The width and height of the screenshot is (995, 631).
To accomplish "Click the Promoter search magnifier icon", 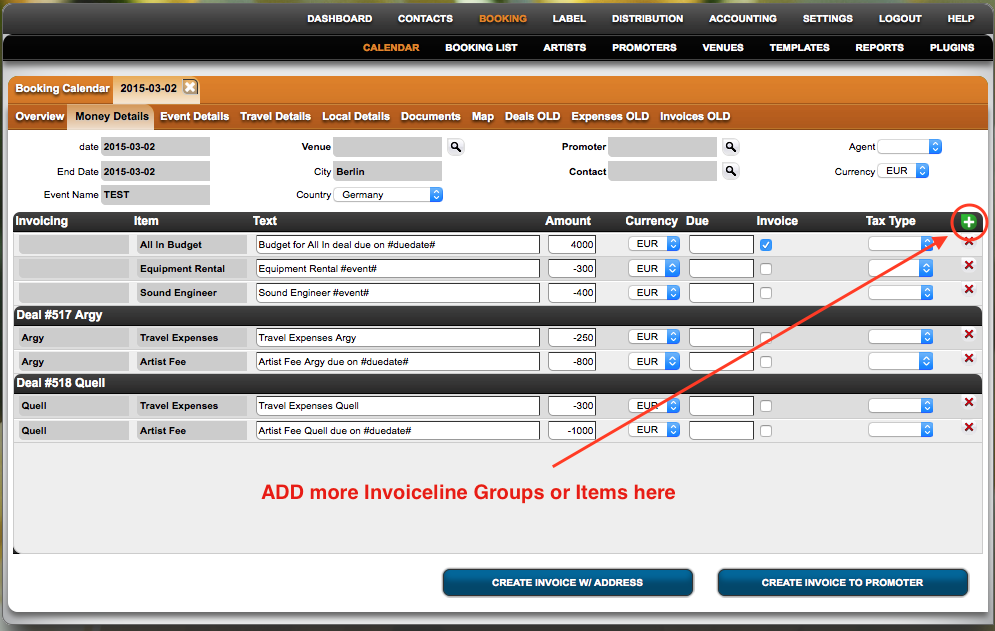I will point(731,147).
